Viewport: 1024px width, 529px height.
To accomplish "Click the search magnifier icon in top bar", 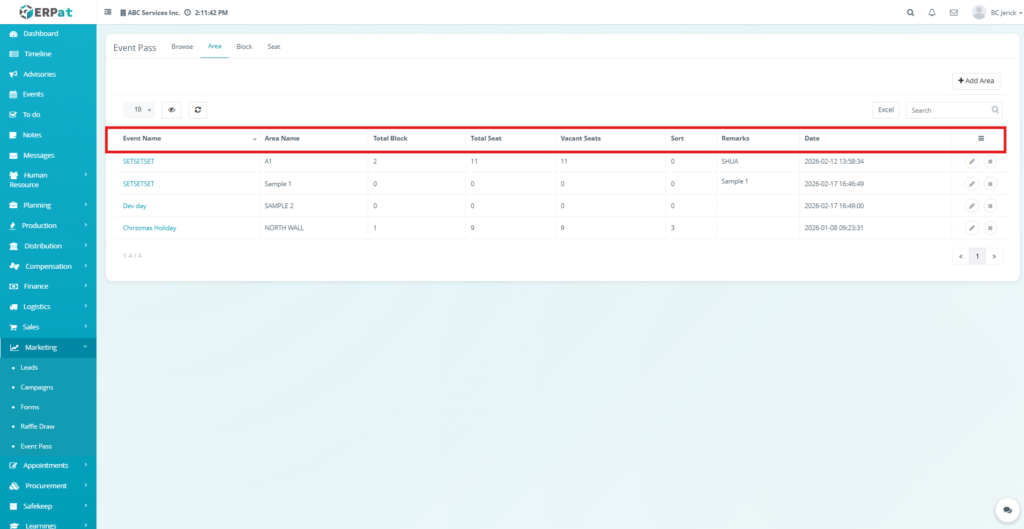I will point(909,13).
